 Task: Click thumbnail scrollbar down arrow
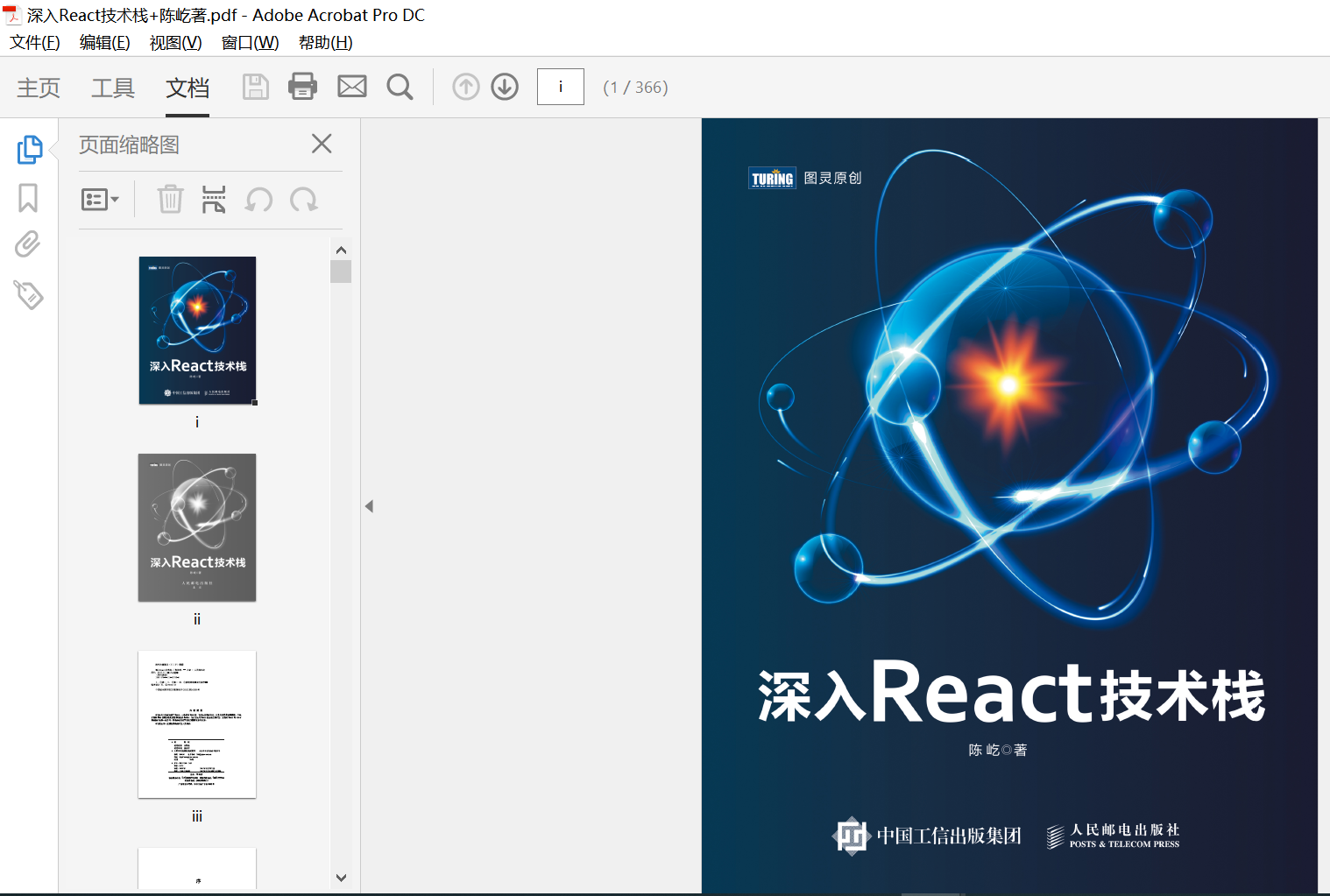(x=341, y=877)
